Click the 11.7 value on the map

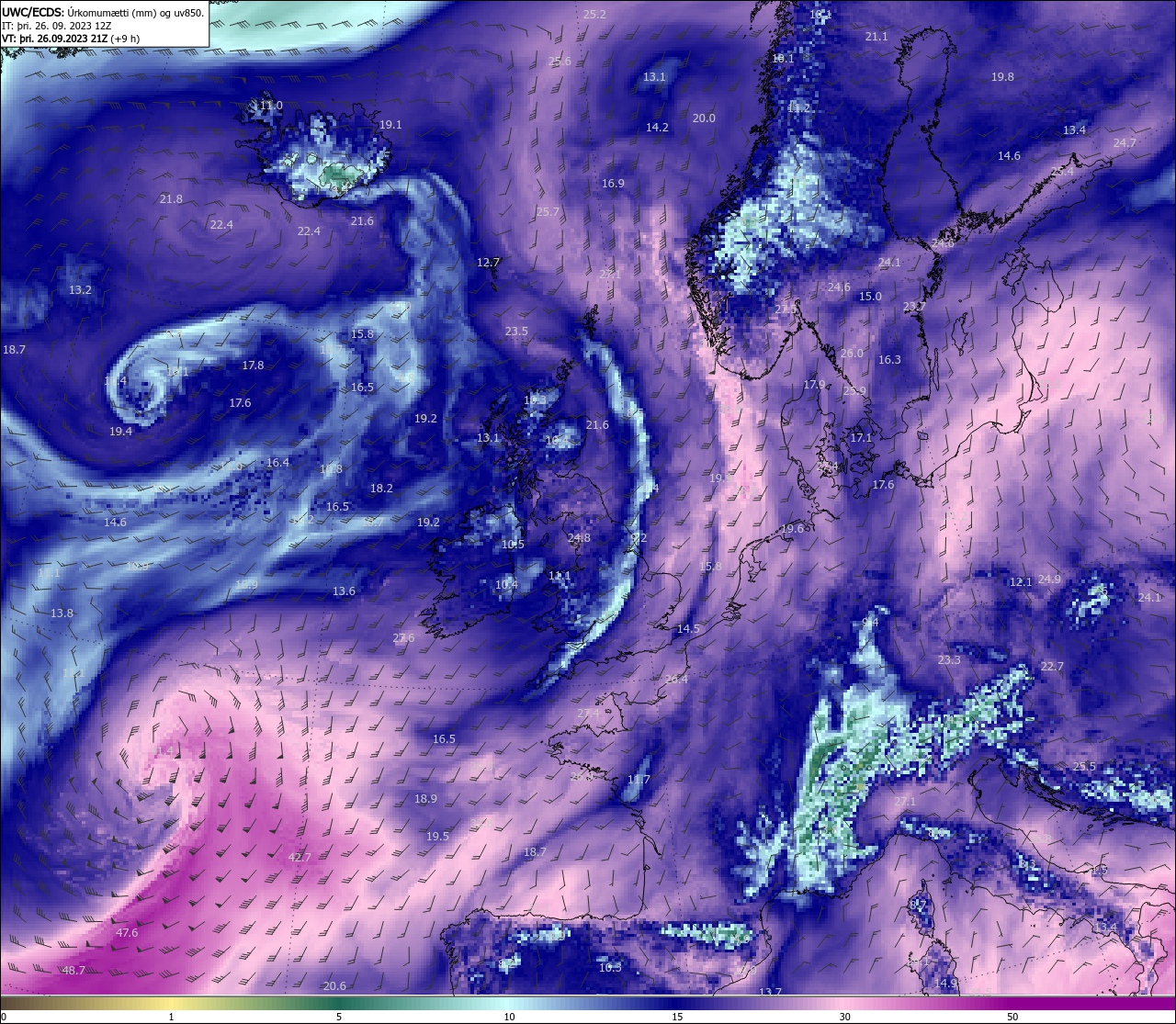coord(639,779)
